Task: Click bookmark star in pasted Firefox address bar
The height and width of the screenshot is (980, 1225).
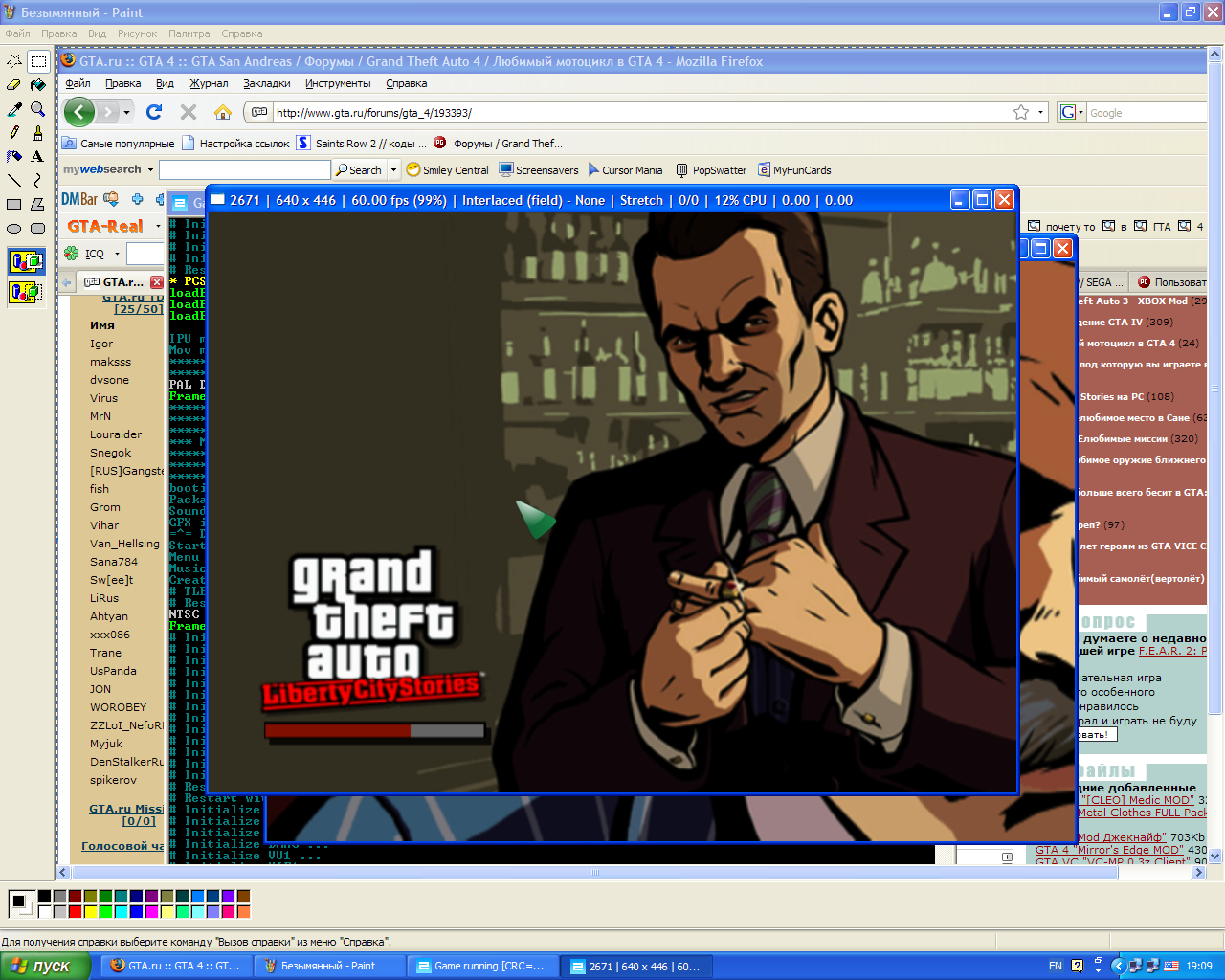Action: pyautogui.click(x=1021, y=112)
